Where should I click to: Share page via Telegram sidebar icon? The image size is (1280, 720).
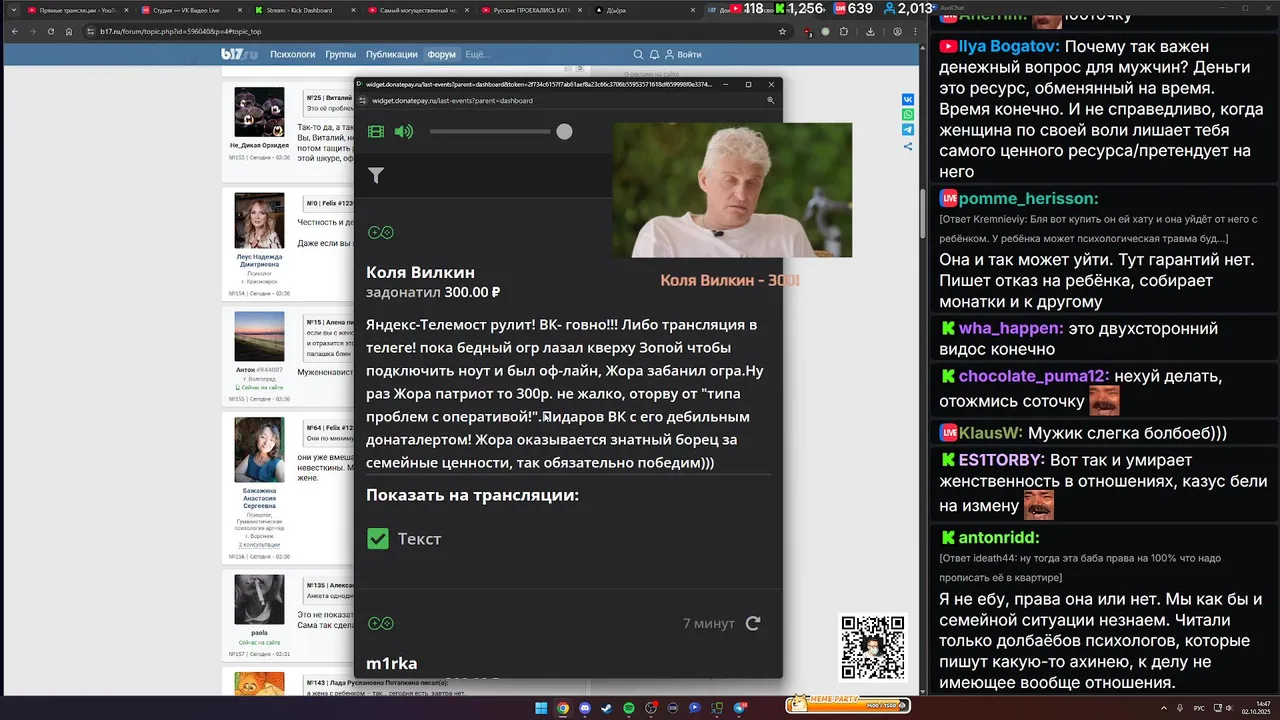908,130
